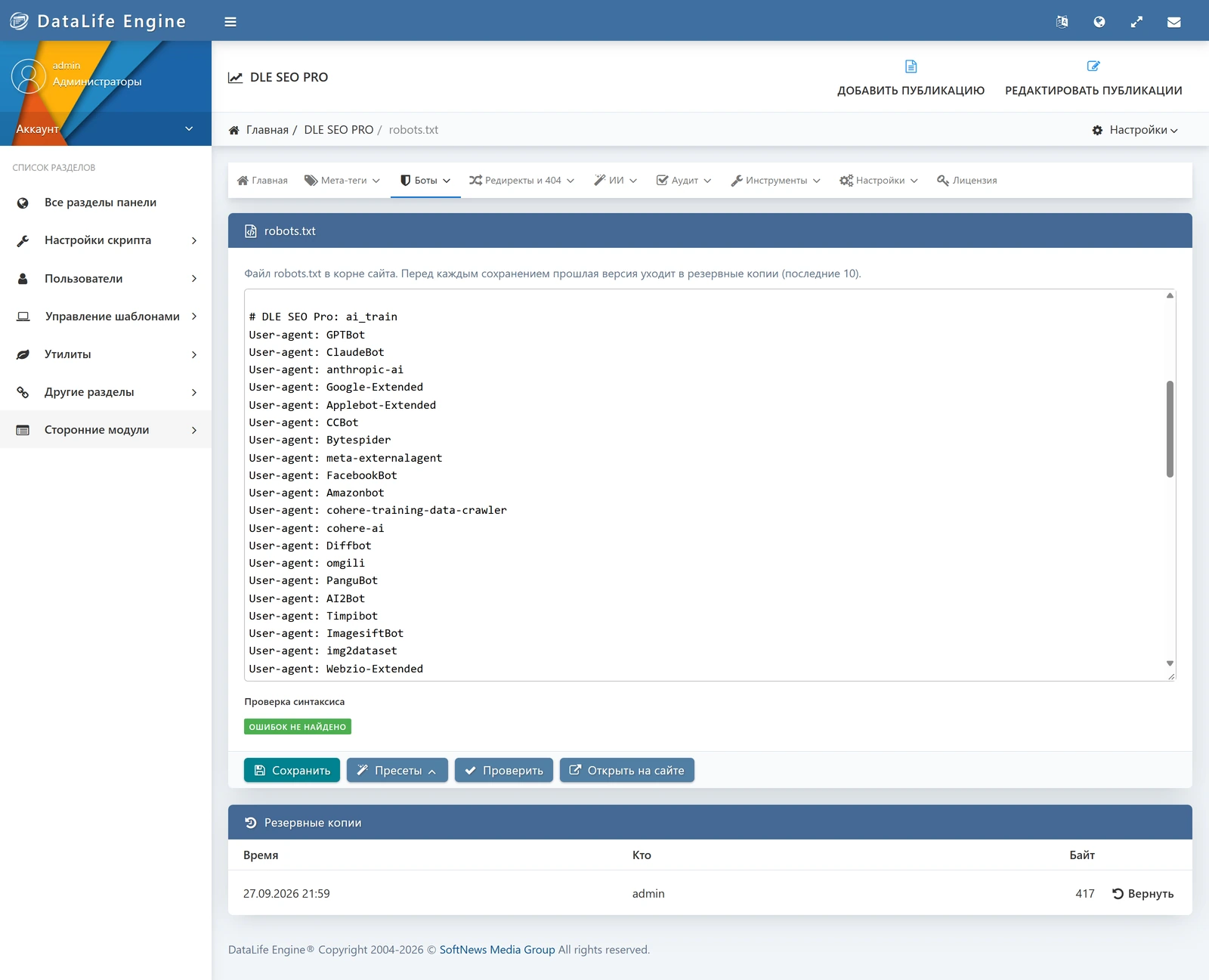Click the DLE SEO PRO breadcrumb link
The width and height of the screenshot is (1209, 980).
(x=339, y=130)
